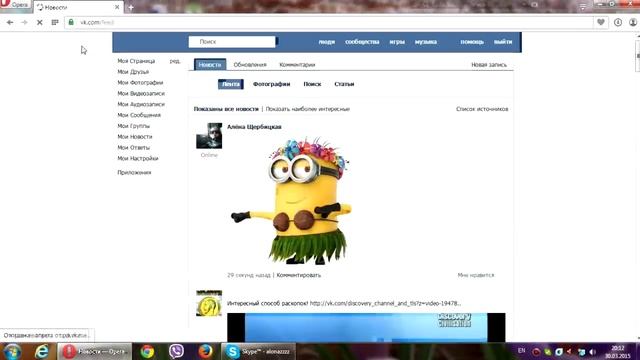The width and height of the screenshot is (640, 360).
Task: Open Viber from taskbar
Action: [176, 351]
